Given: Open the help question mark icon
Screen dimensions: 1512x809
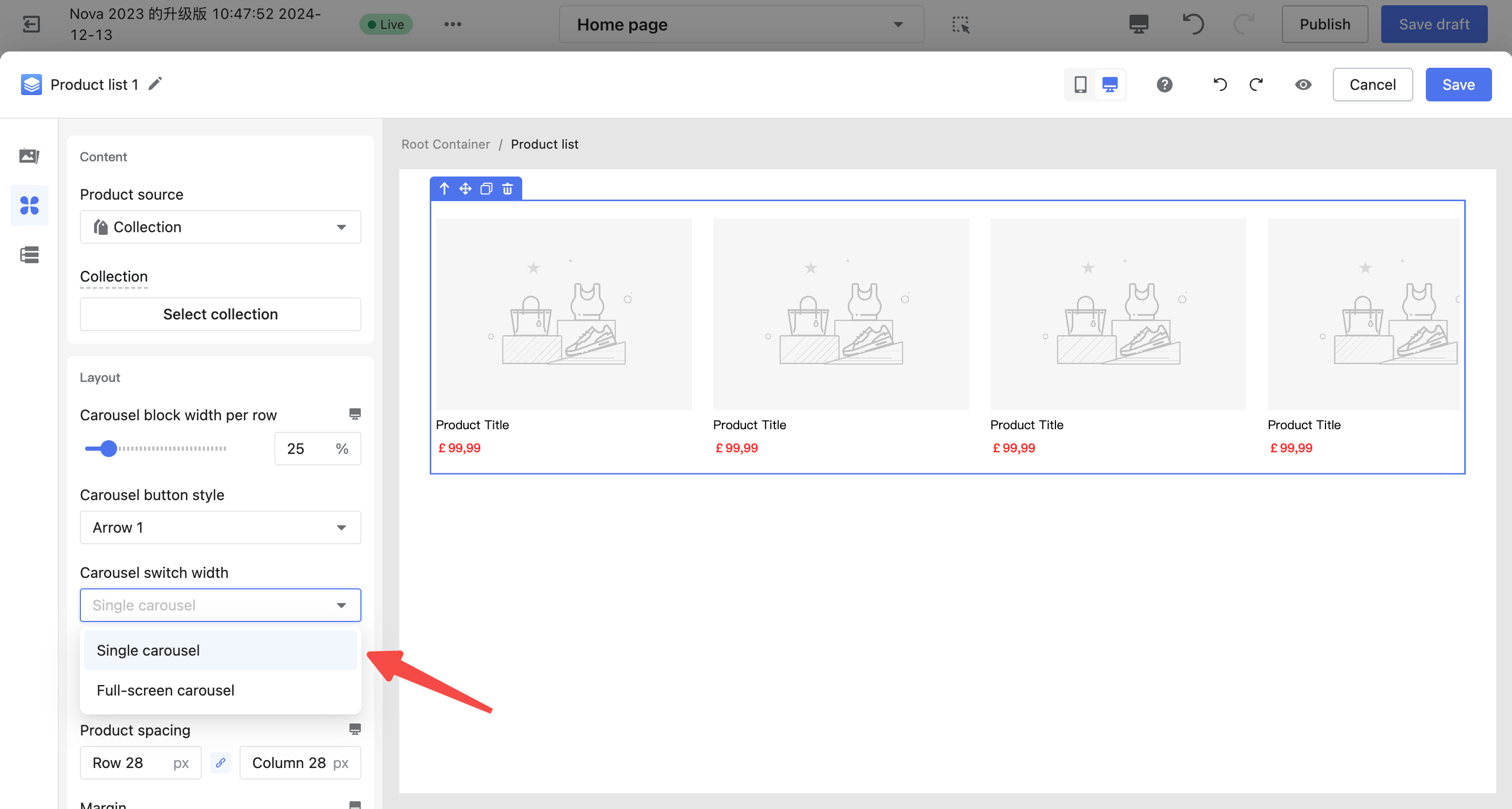Looking at the screenshot, I should (1165, 85).
